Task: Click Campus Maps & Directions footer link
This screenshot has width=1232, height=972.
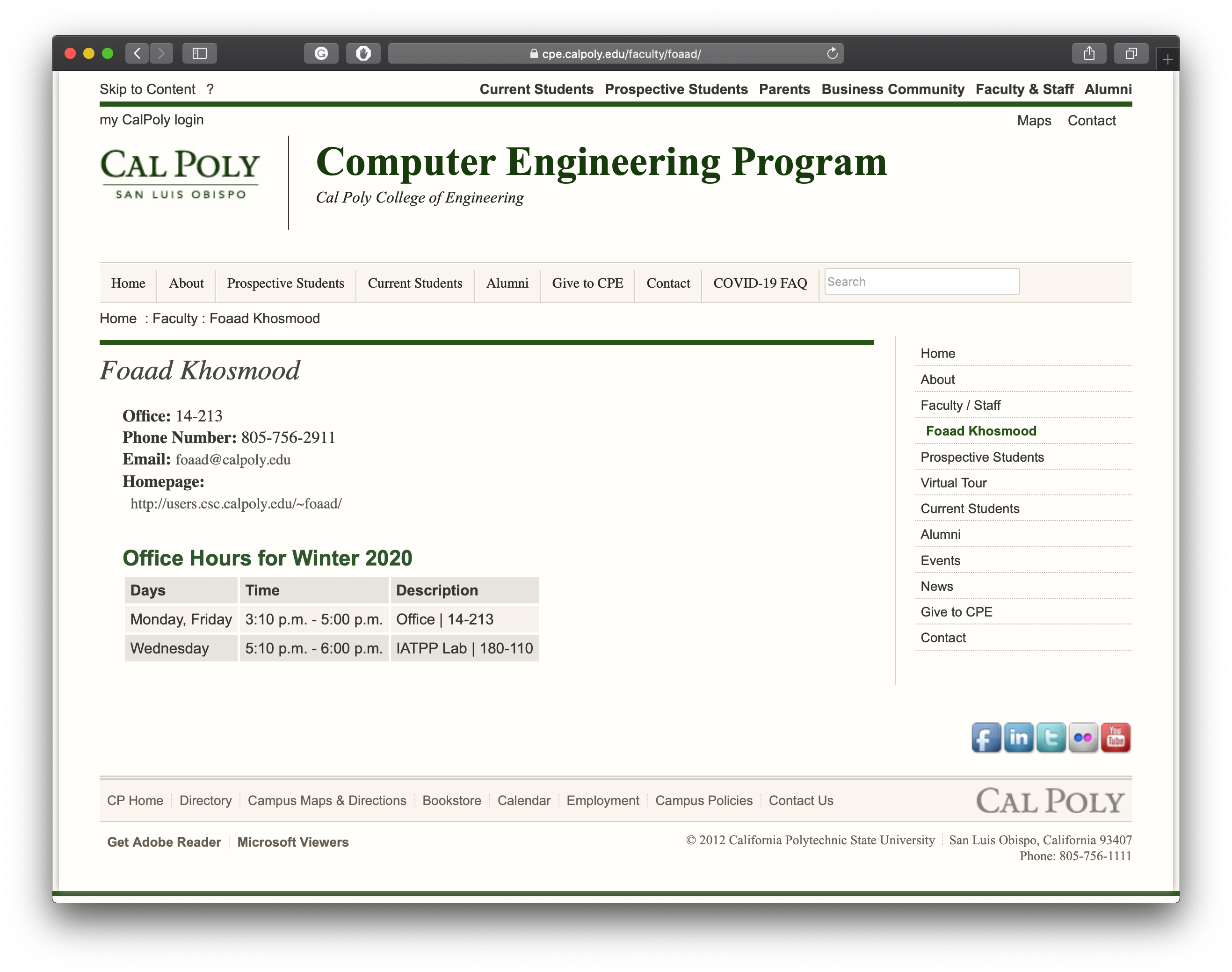Action: [326, 800]
